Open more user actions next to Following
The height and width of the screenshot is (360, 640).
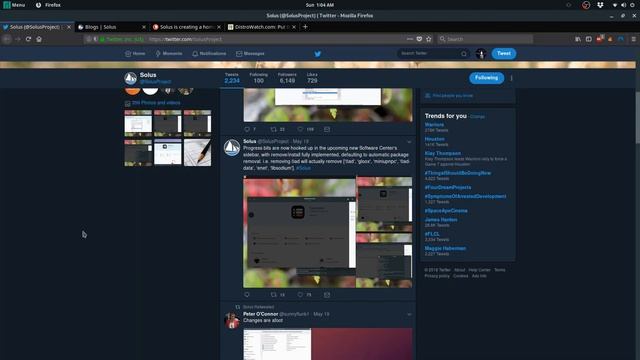[x=511, y=78]
